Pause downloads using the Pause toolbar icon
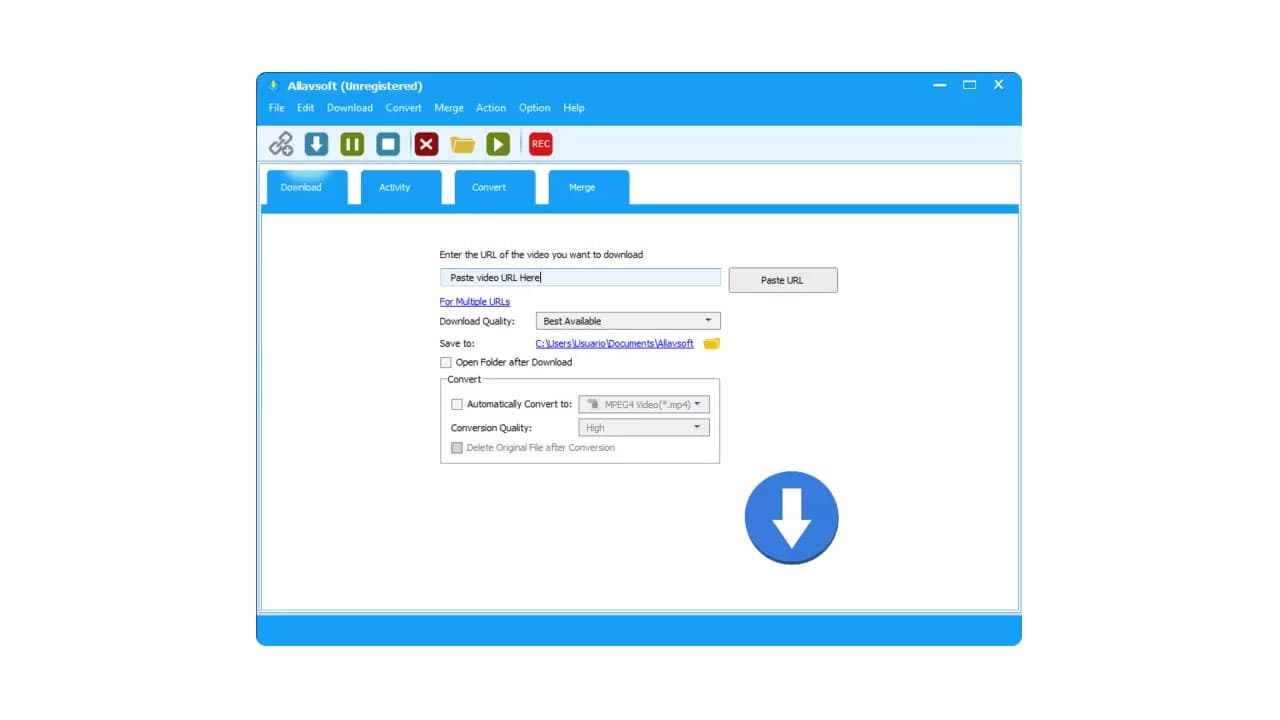 (x=352, y=143)
